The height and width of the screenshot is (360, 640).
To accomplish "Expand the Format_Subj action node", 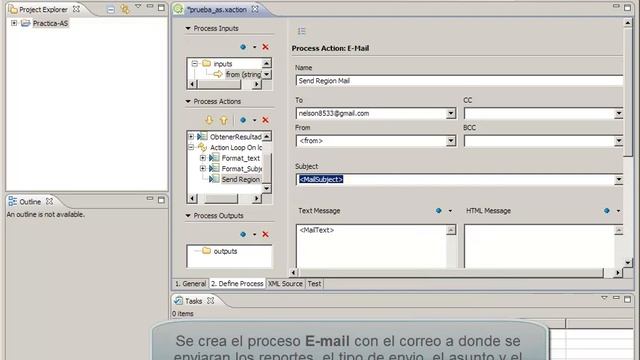I will [x=203, y=168].
